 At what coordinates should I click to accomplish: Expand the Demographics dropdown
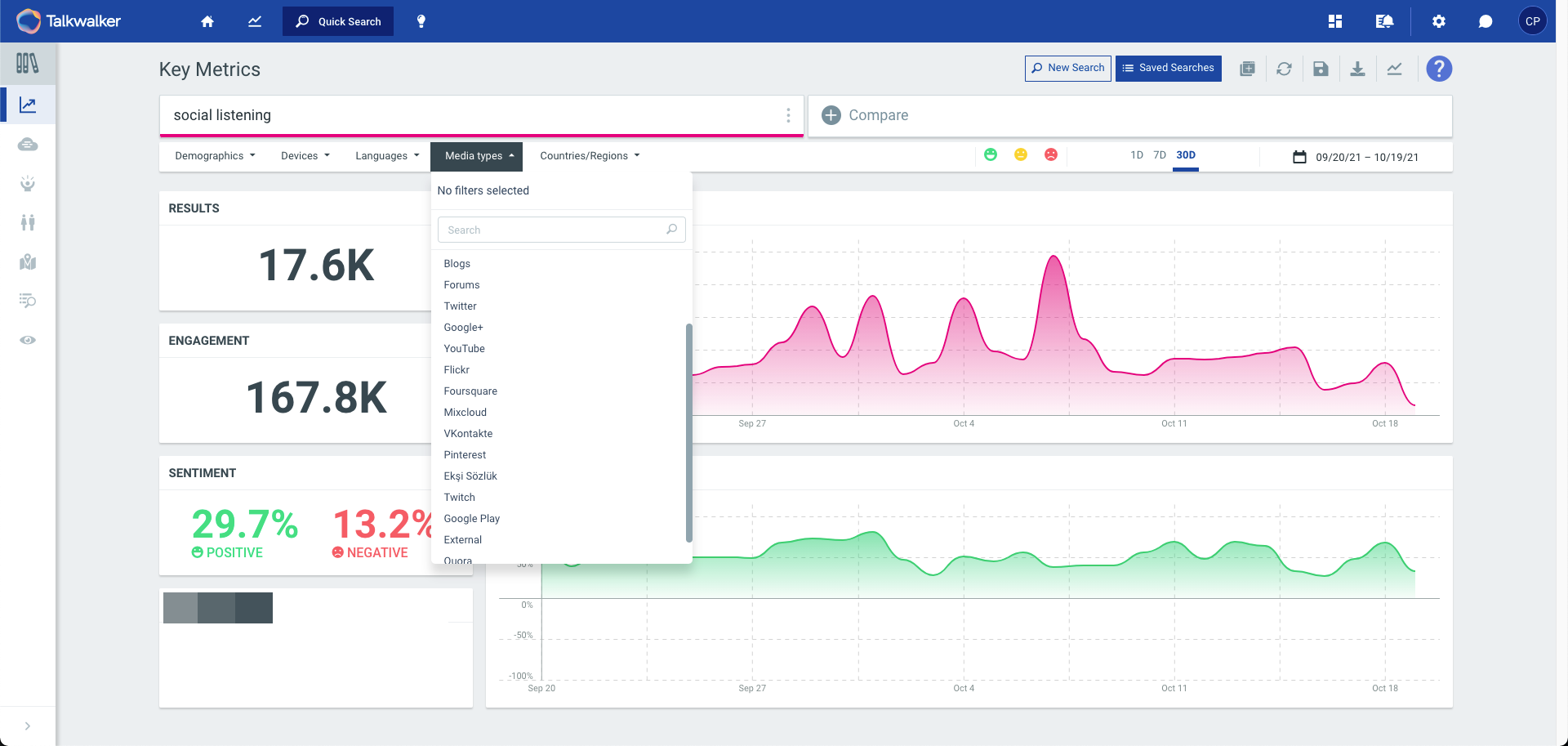(x=215, y=156)
